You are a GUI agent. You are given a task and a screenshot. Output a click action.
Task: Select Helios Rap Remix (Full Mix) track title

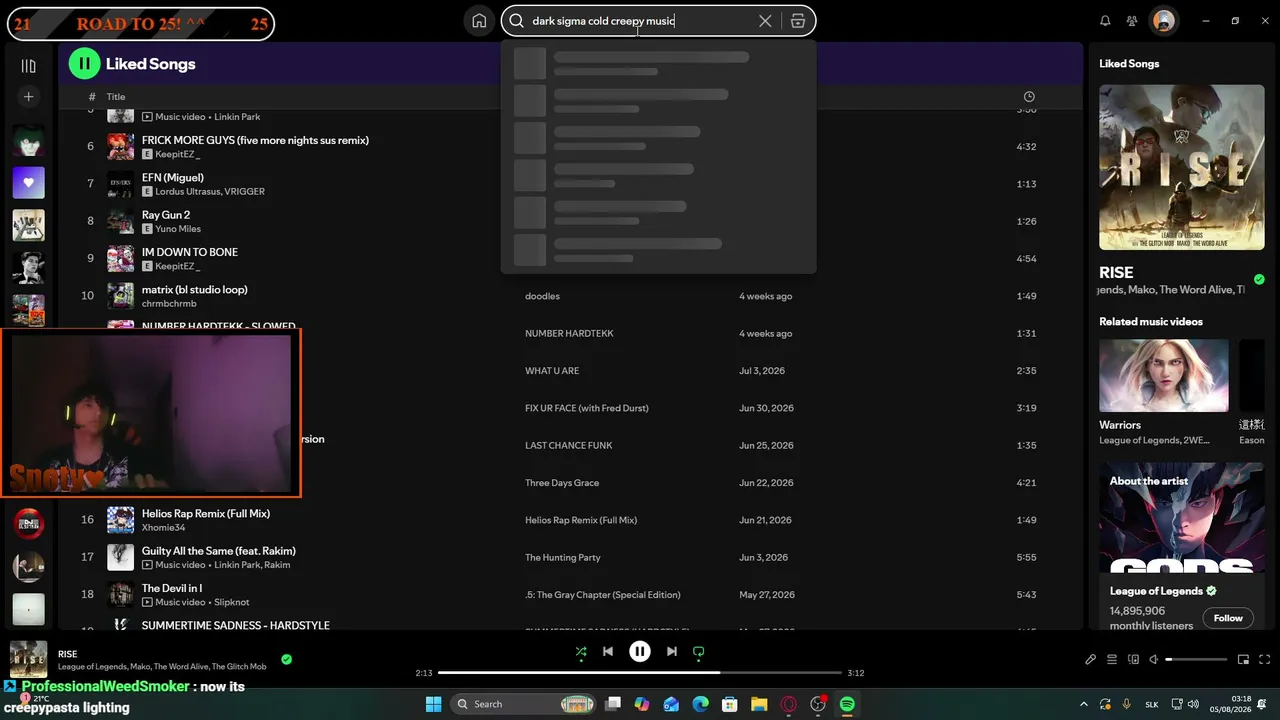[x=206, y=514]
